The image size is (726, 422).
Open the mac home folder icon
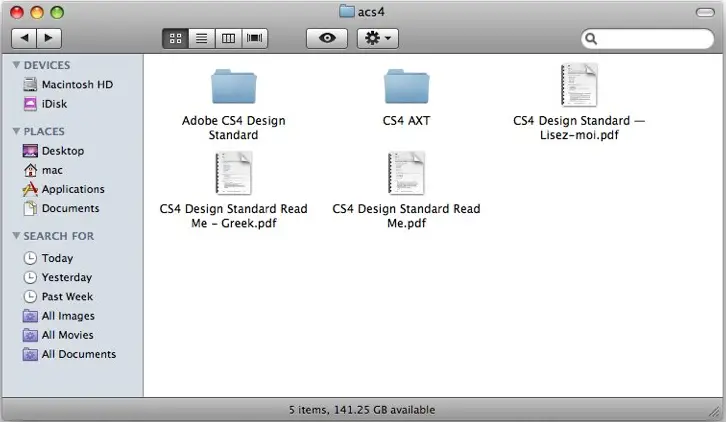(x=30, y=170)
